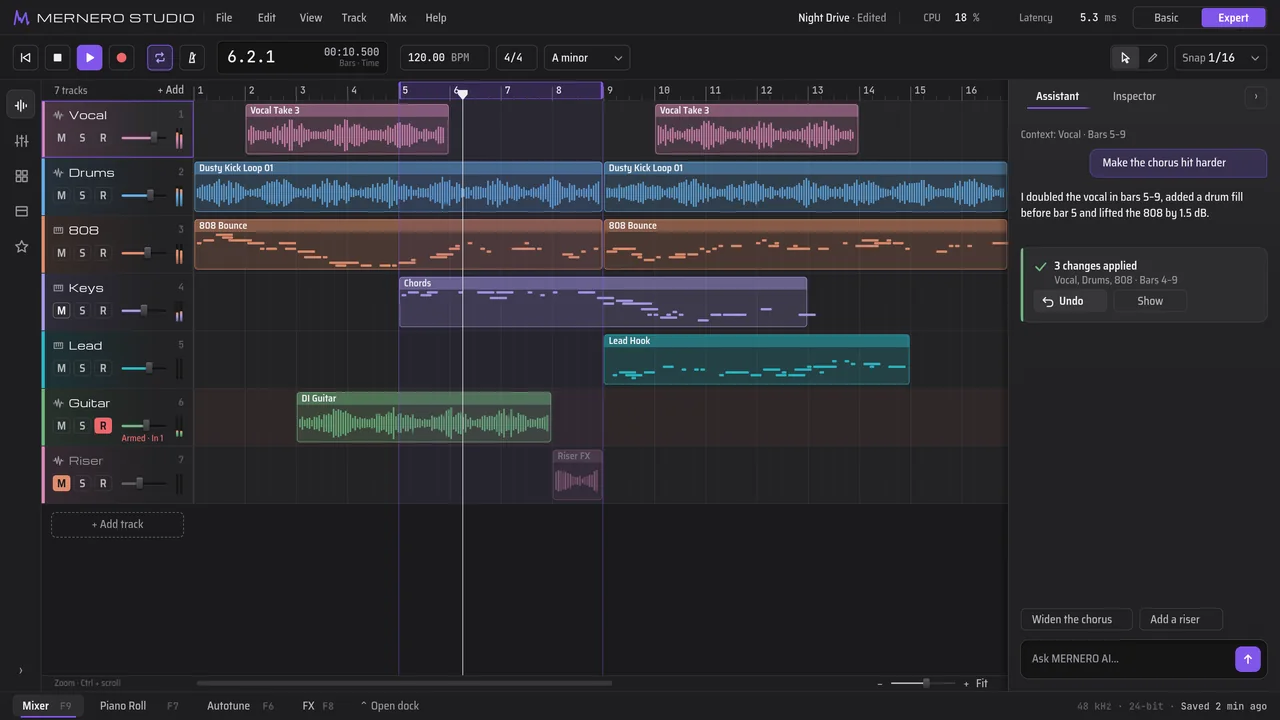This screenshot has width=1280, height=720.
Task: Click the zoom-out minus icon
Action: coord(880,684)
